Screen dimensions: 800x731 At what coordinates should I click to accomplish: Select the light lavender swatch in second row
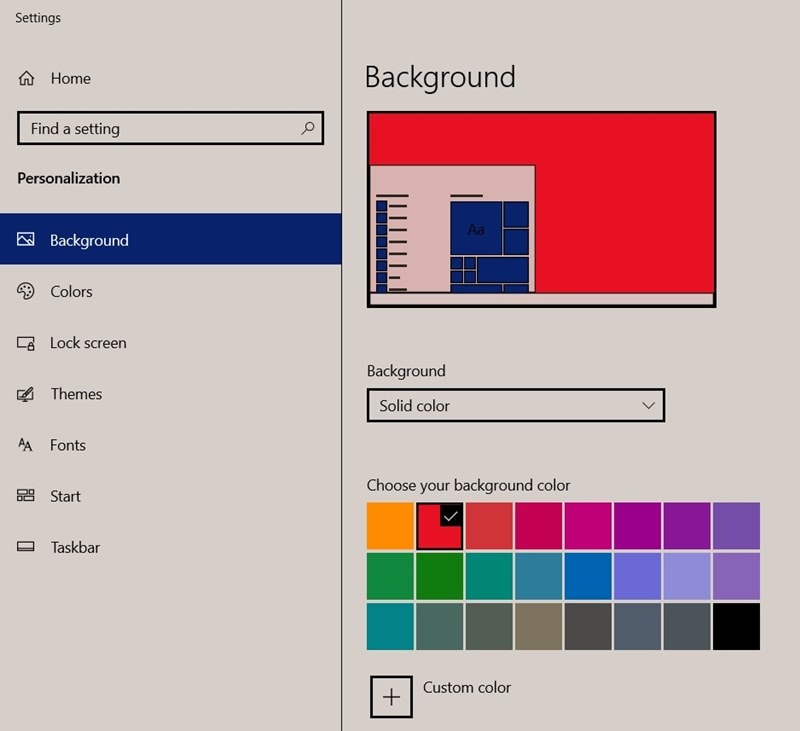687,576
